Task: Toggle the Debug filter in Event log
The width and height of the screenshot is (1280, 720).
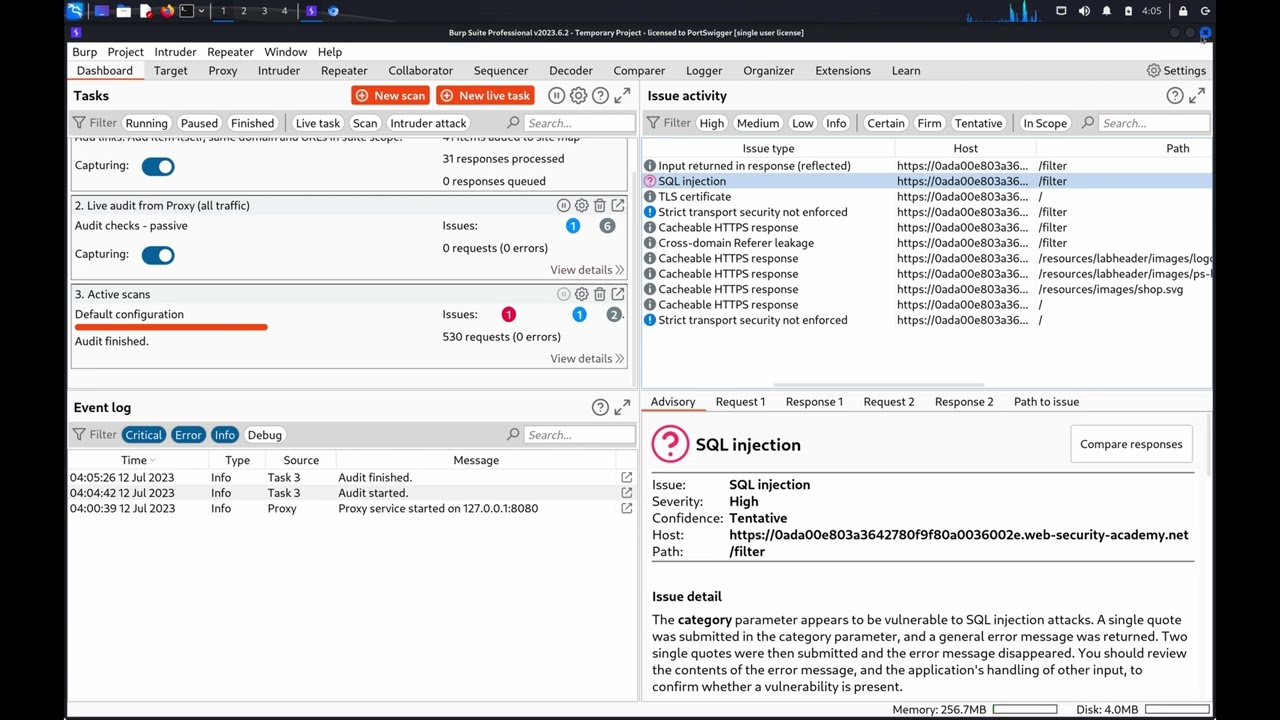Action: point(264,435)
